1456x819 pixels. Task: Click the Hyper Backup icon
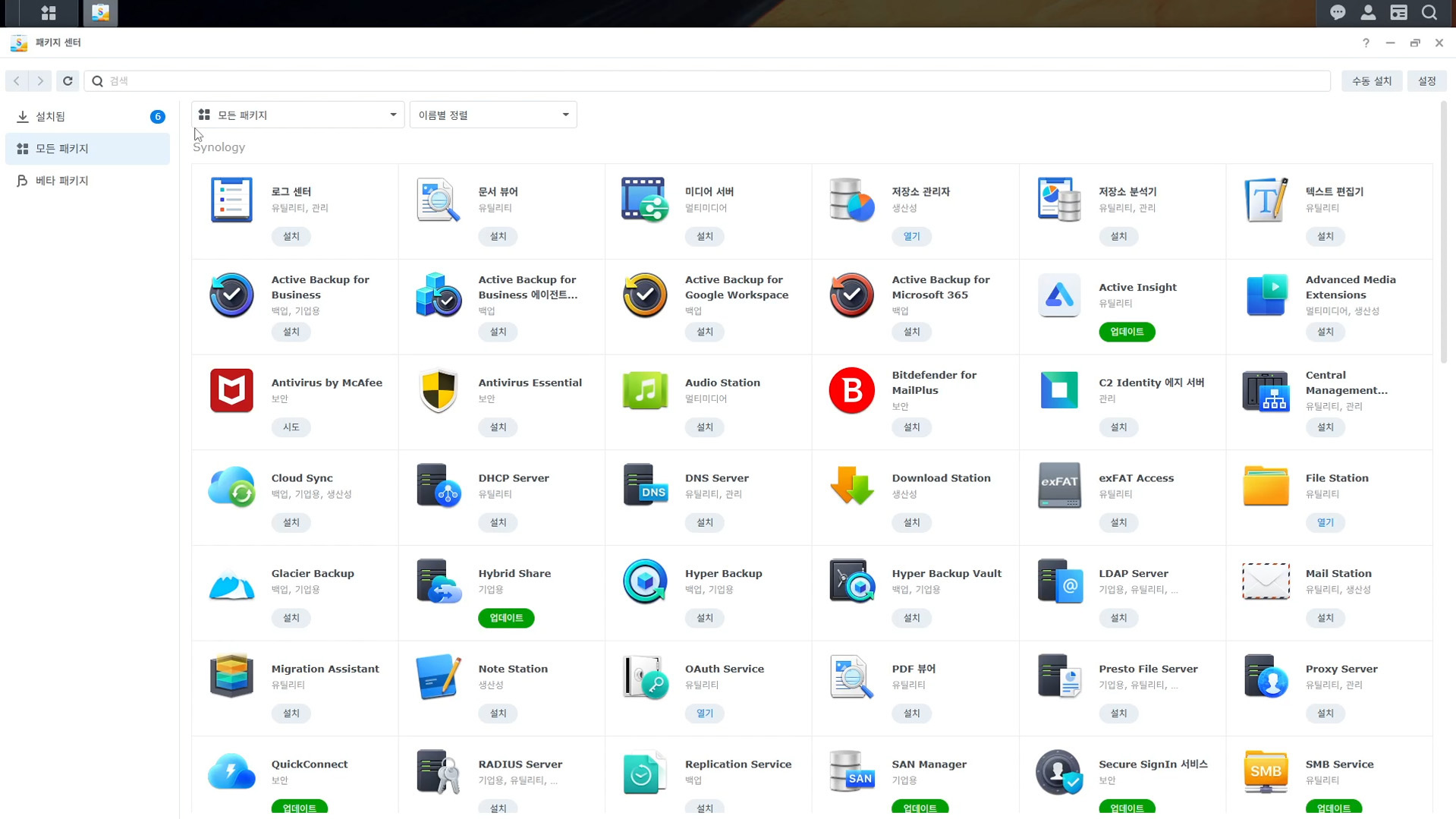(x=645, y=581)
